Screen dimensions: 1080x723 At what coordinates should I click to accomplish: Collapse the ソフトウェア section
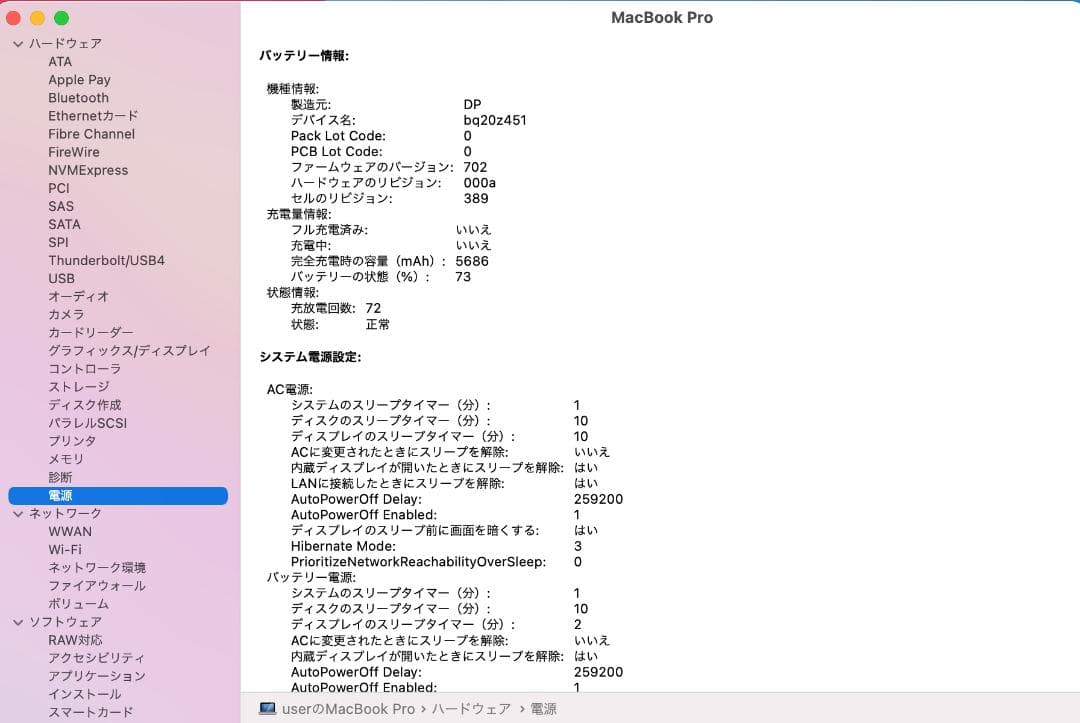coord(16,621)
